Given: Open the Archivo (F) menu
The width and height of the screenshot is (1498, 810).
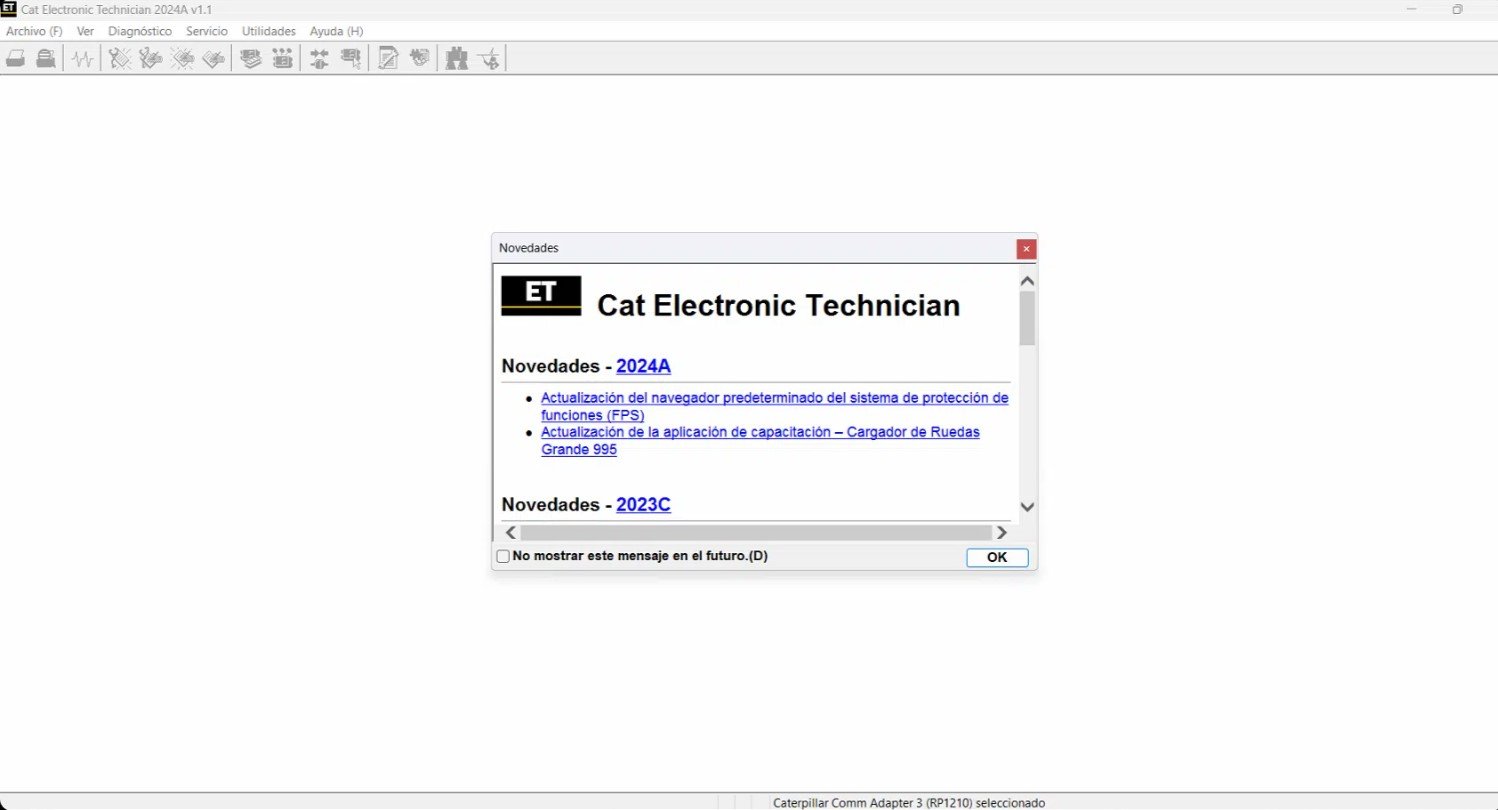Looking at the screenshot, I should [34, 31].
